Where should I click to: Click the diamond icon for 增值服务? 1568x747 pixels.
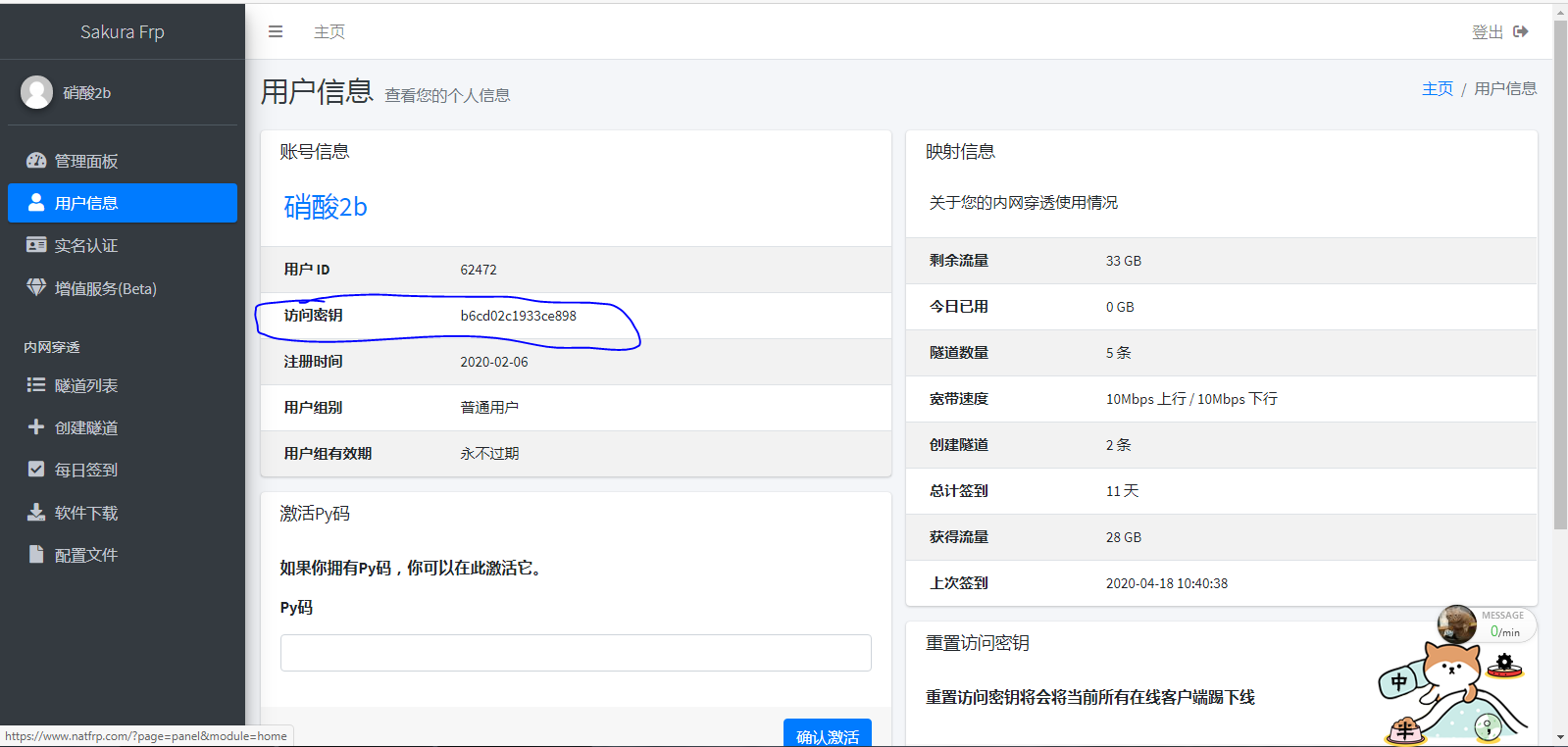click(x=36, y=287)
